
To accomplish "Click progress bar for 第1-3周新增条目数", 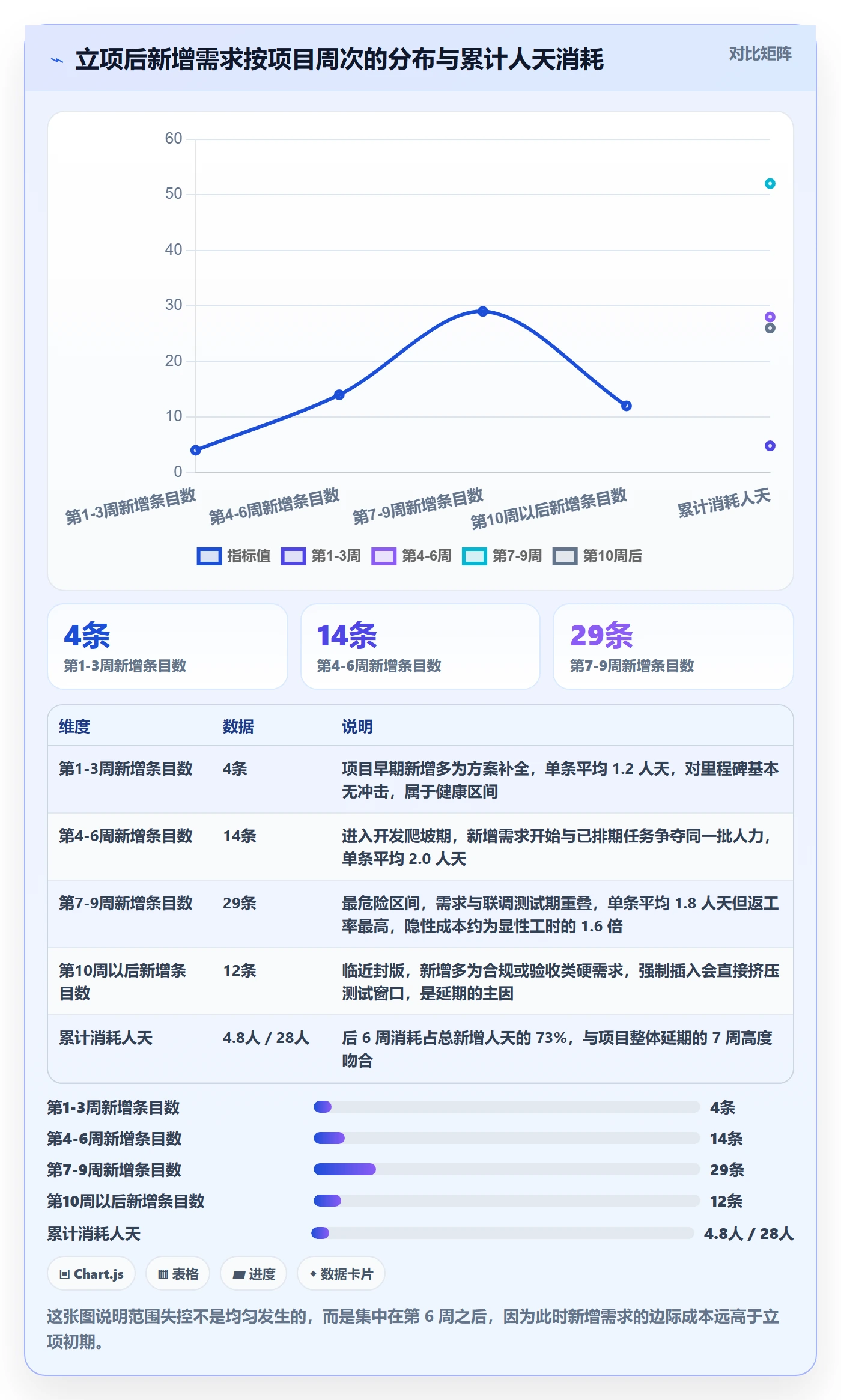I will pyautogui.click(x=507, y=1107).
